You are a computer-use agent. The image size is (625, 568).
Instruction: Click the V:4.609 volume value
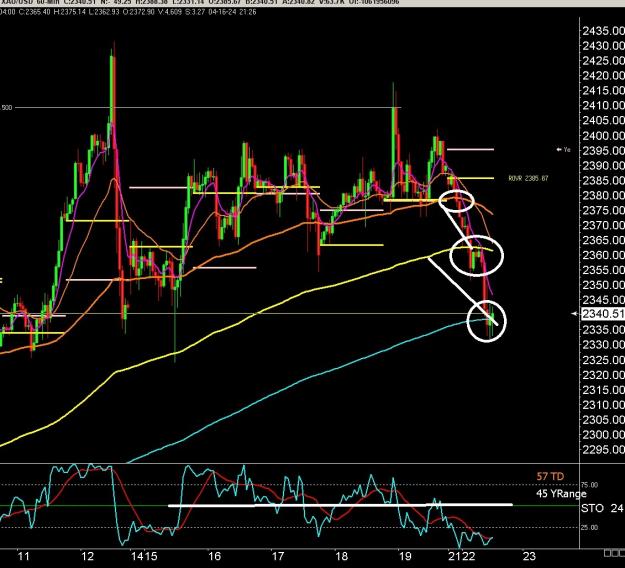pyautogui.click(x=170, y=12)
